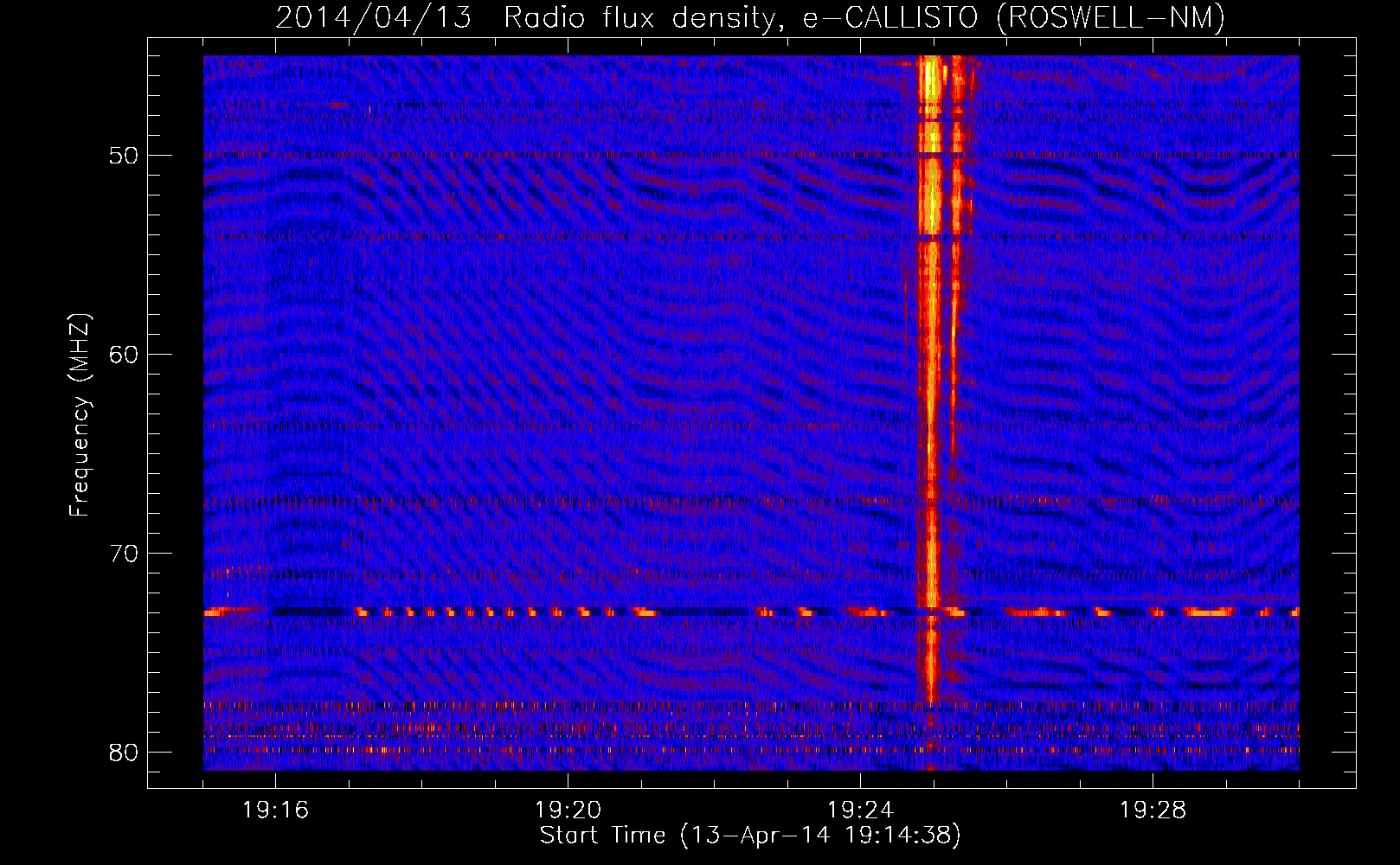Screen dimensions: 1400x865
Task: Click the 19:24 time tick label
Action: 861,811
